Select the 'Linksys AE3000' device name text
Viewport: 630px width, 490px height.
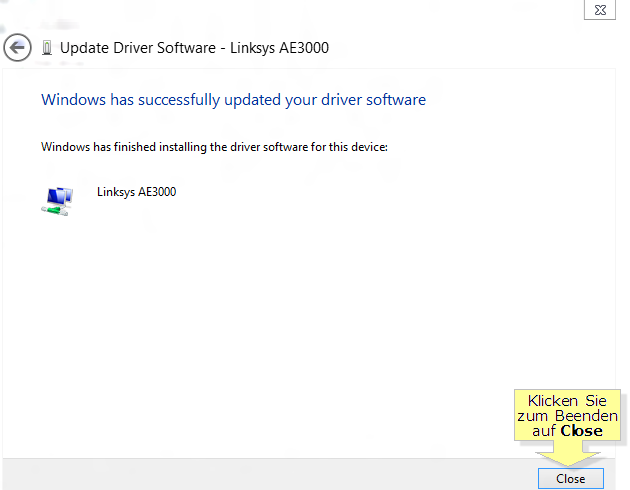click(137, 192)
